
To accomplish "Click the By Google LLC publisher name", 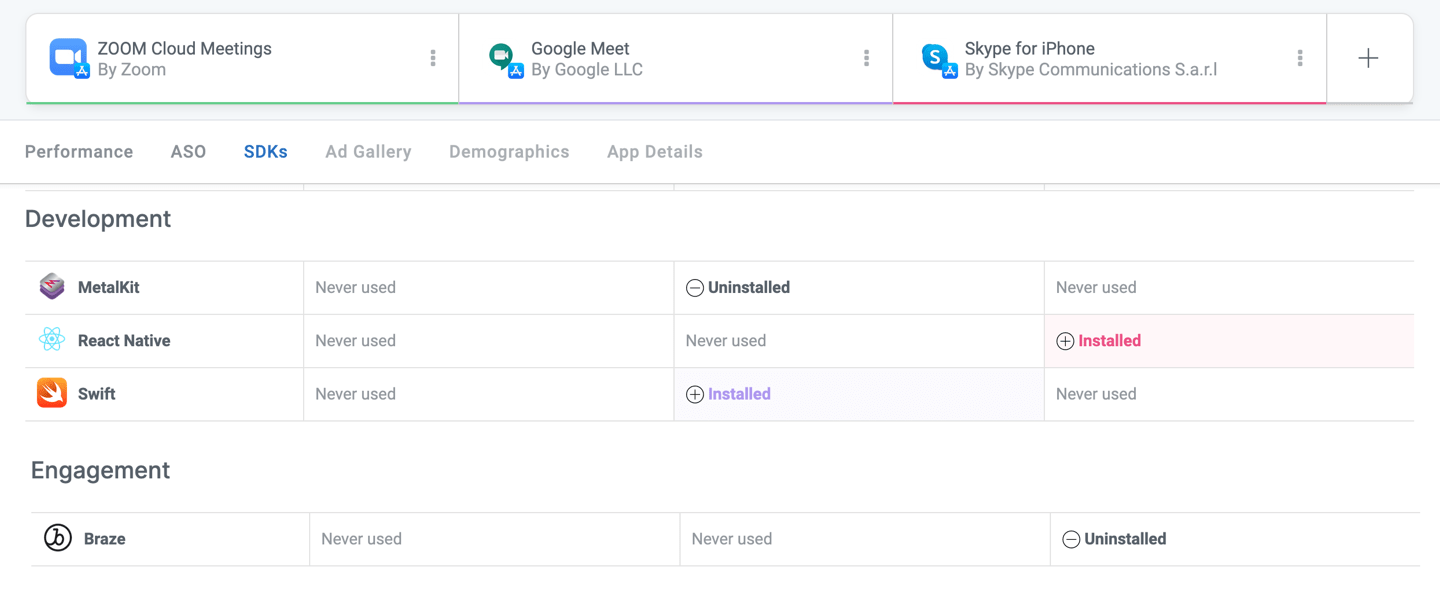I will coord(587,70).
